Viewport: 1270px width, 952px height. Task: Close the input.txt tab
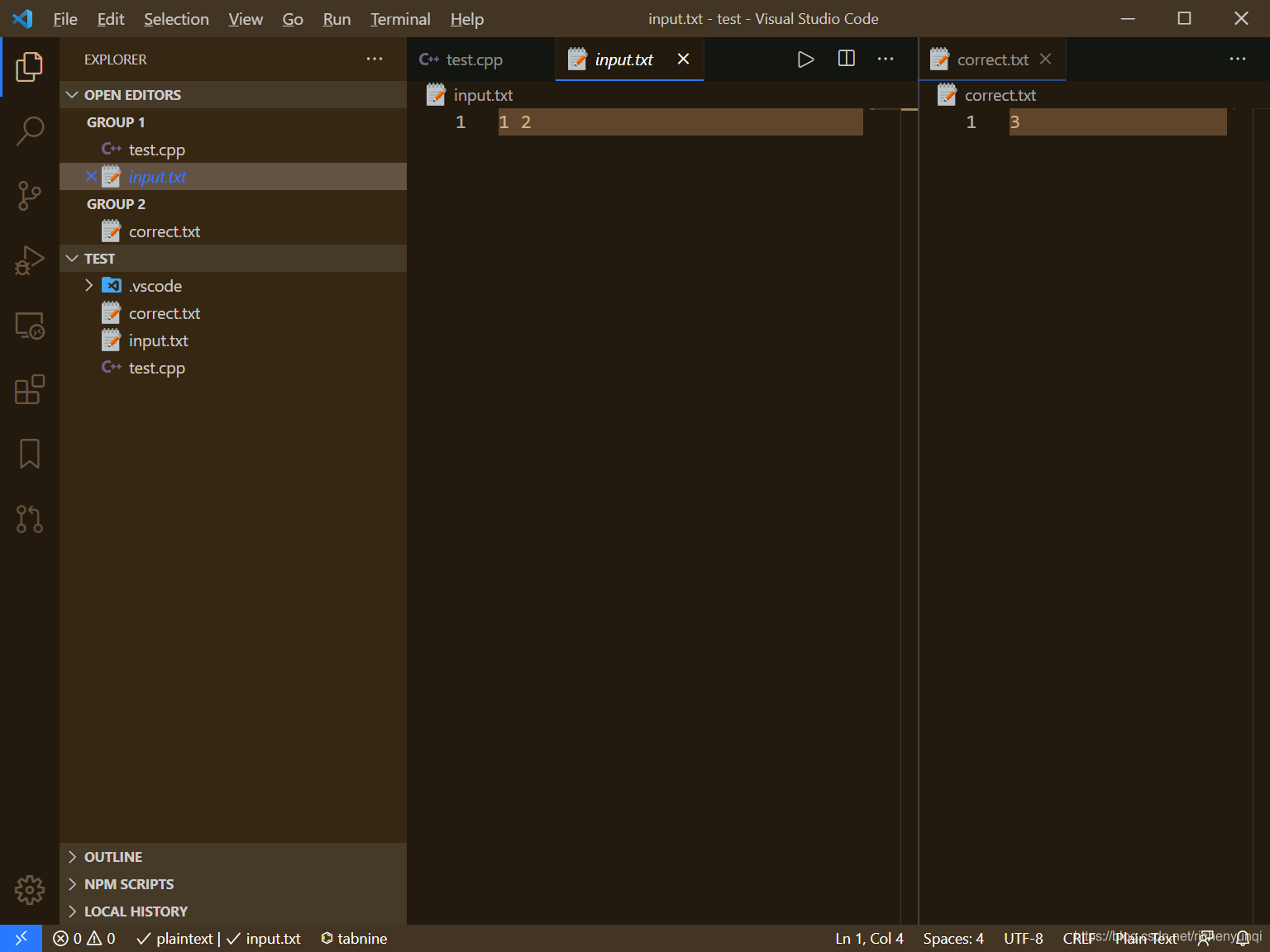pos(683,59)
